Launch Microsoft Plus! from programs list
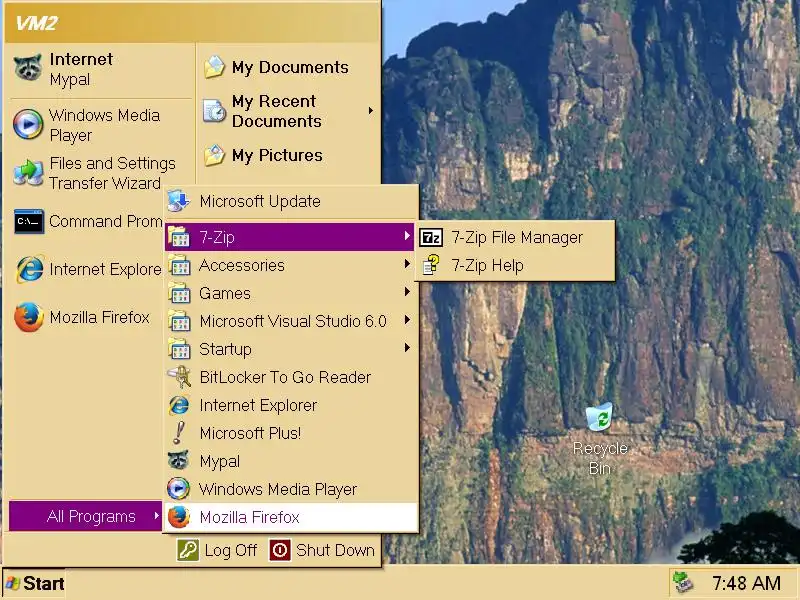 coord(291,433)
